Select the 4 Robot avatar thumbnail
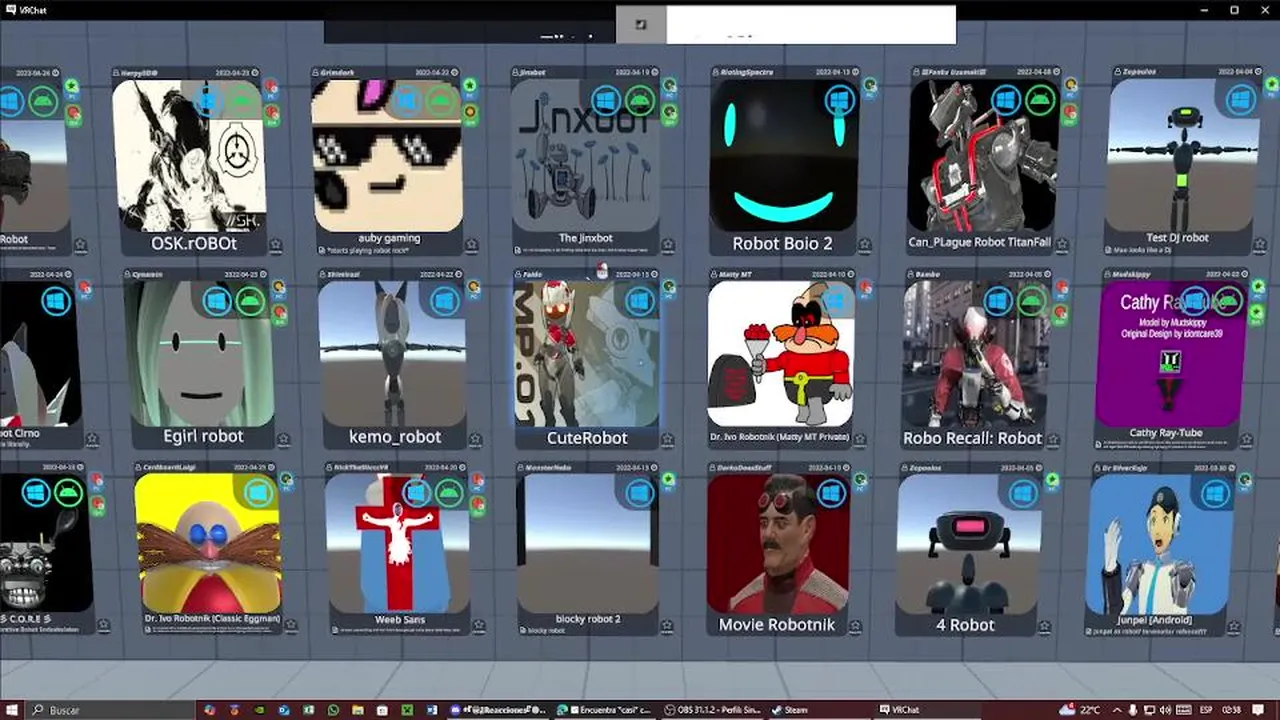This screenshot has width=1280, height=720. pos(969,543)
